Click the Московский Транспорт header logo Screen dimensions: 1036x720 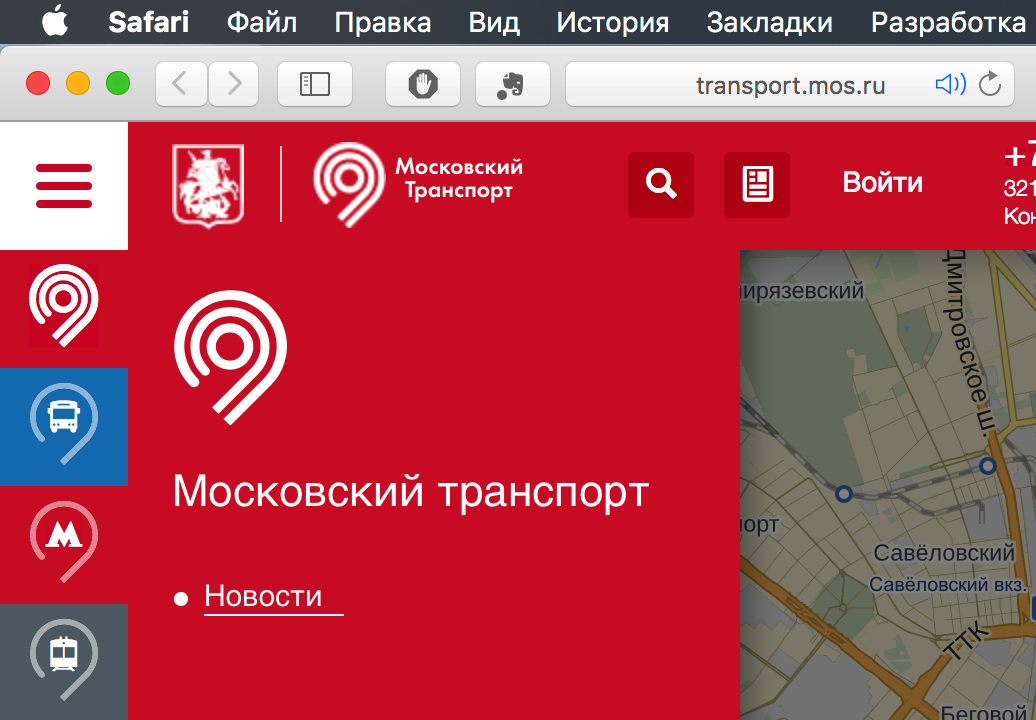[418, 184]
